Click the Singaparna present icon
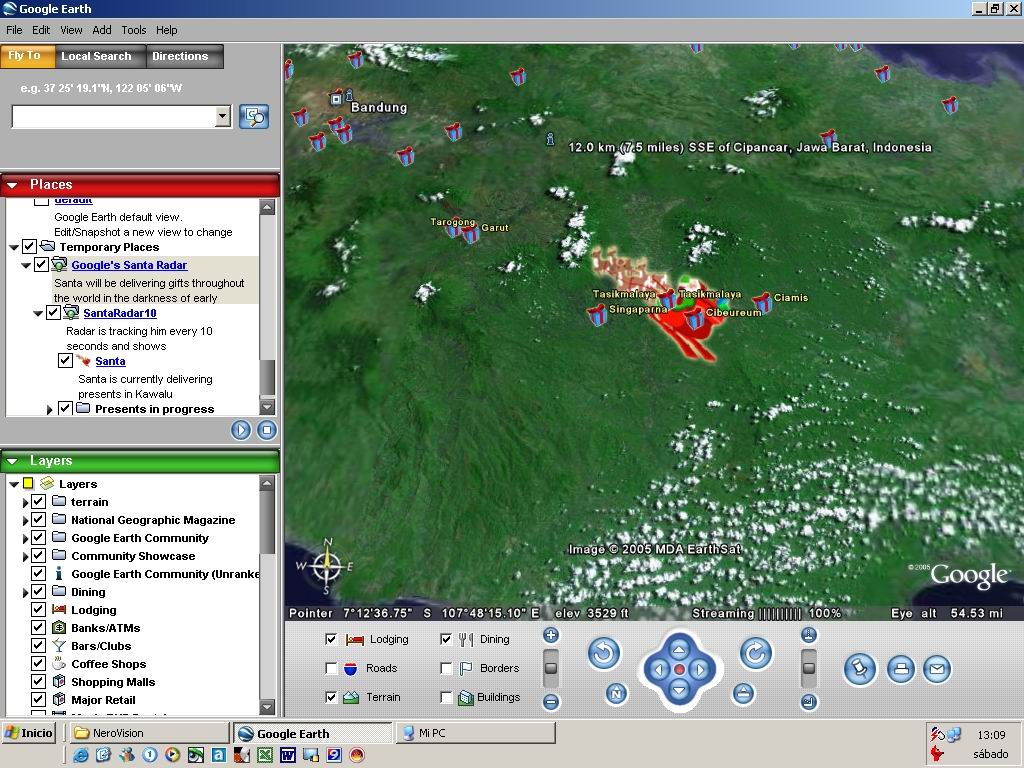The height and width of the screenshot is (768, 1024). click(597, 315)
